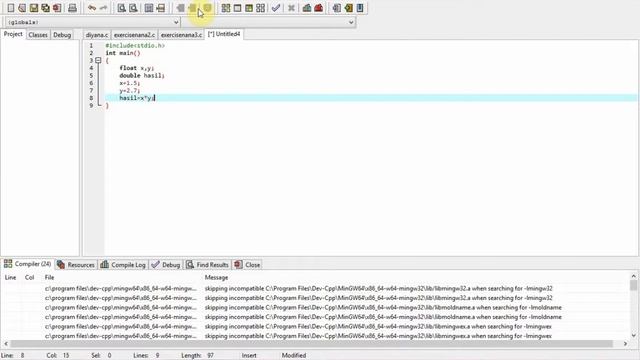Click the 'int main()' code line
The width and height of the screenshot is (640, 360).
pos(123,53)
